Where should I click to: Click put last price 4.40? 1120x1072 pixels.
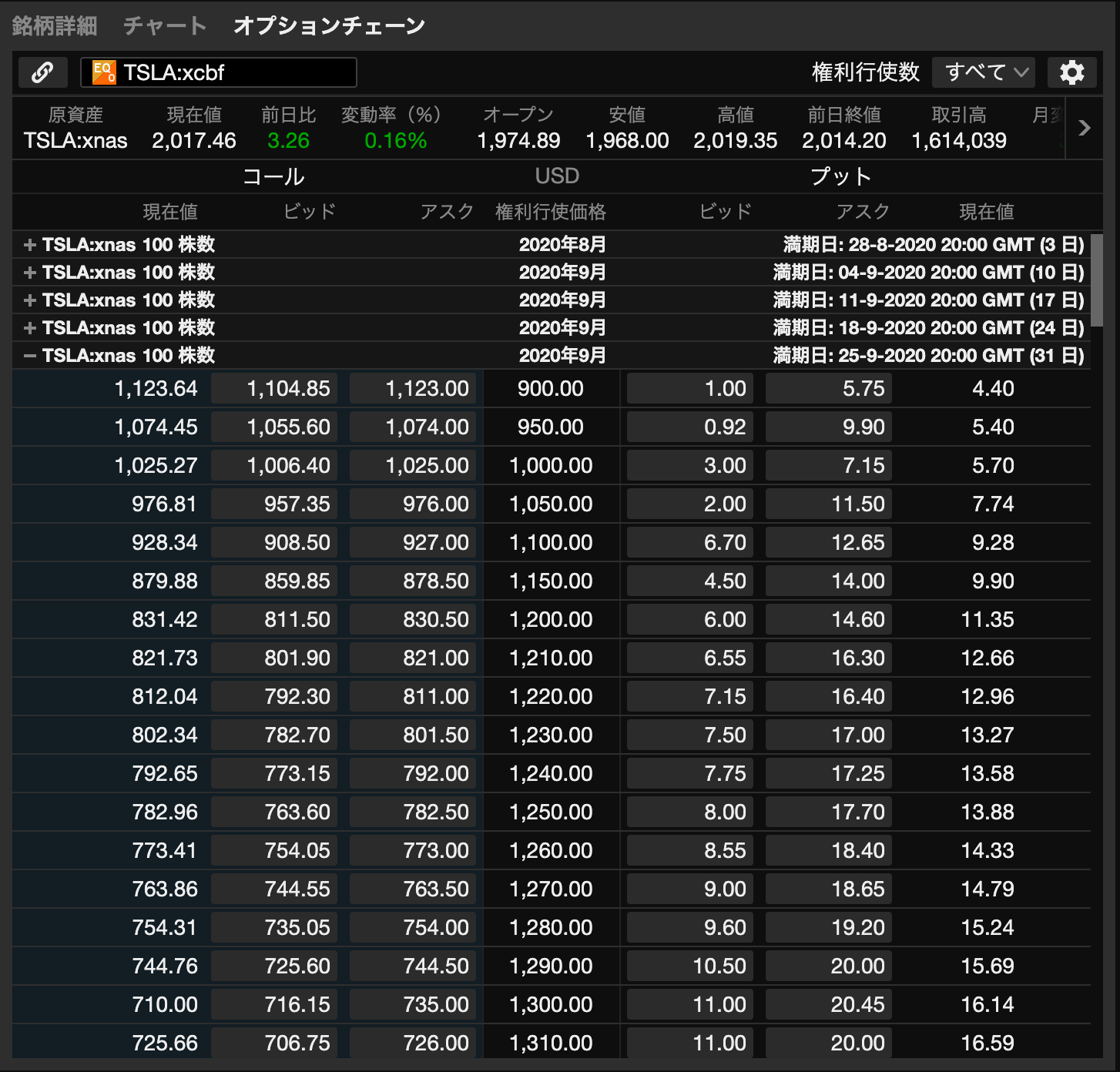993,388
